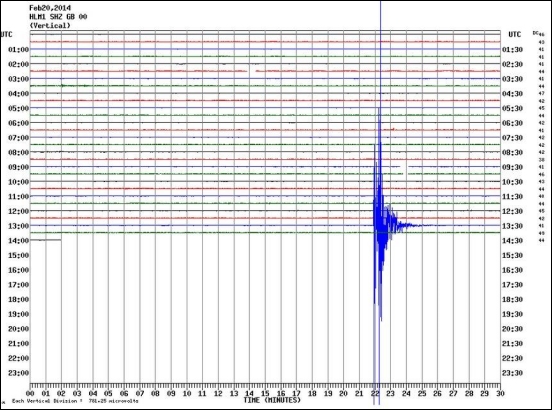Viewport: 552px width, 410px height.
Task: Click the "16:00" hour label on left axis
Action: (x=19, y=270)
